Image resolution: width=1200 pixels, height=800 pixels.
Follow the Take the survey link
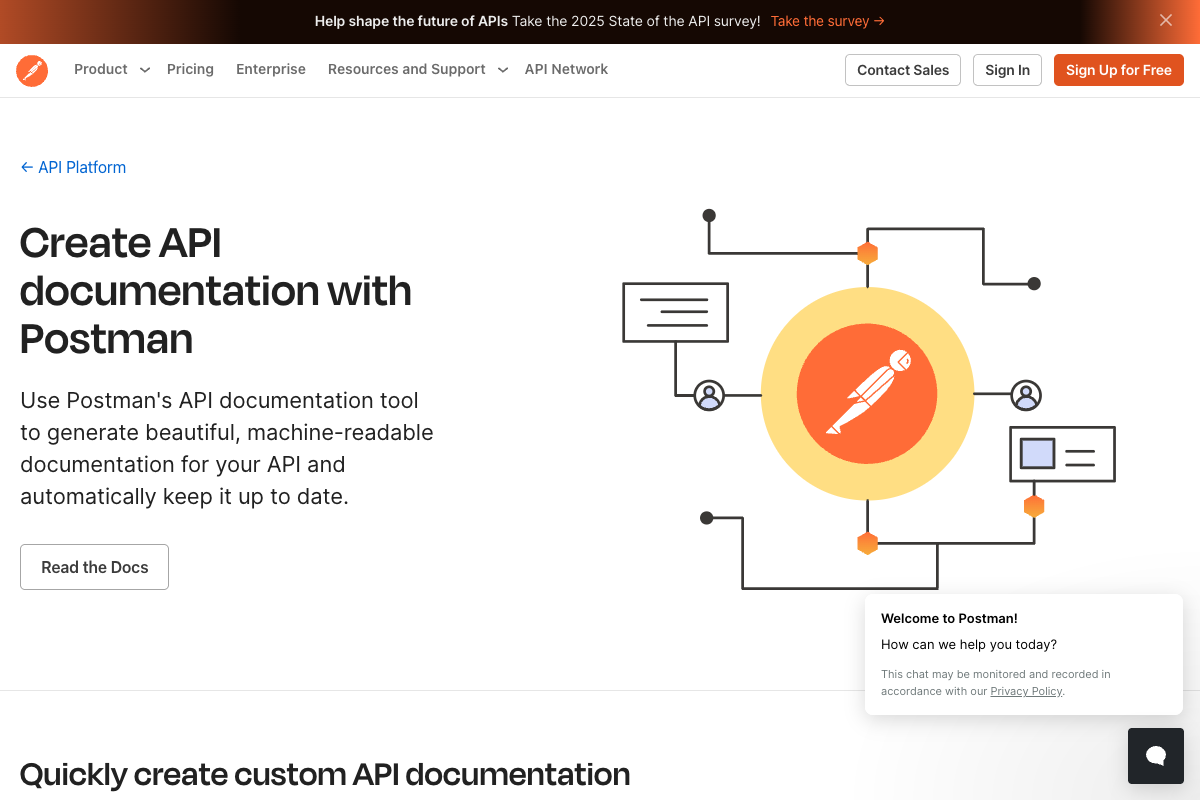click(x=820, y=21)
